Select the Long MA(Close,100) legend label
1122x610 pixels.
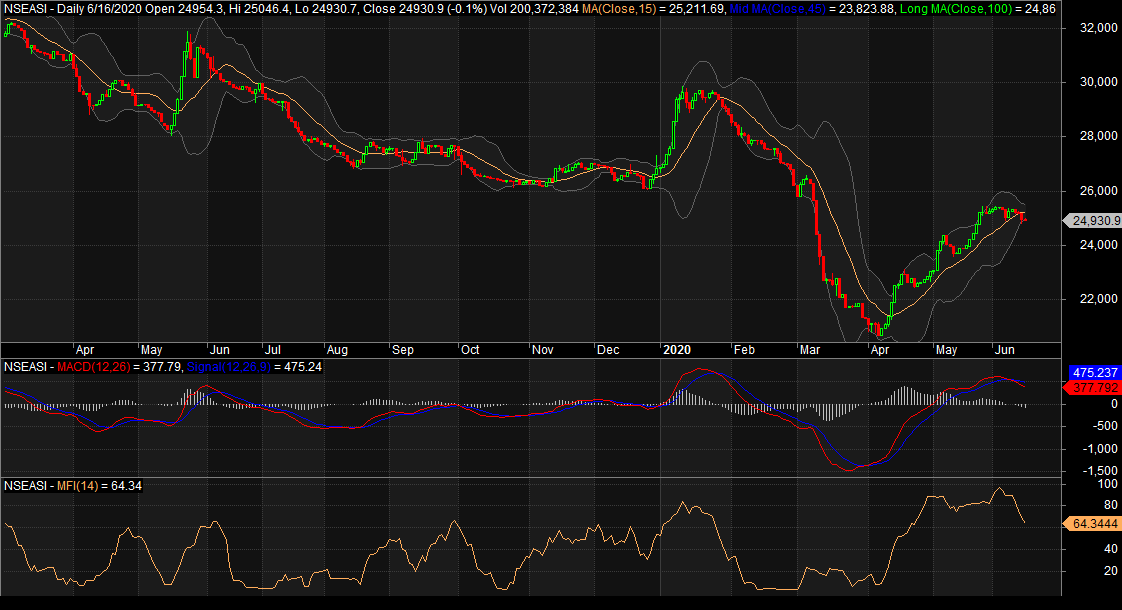coord(956,9)
